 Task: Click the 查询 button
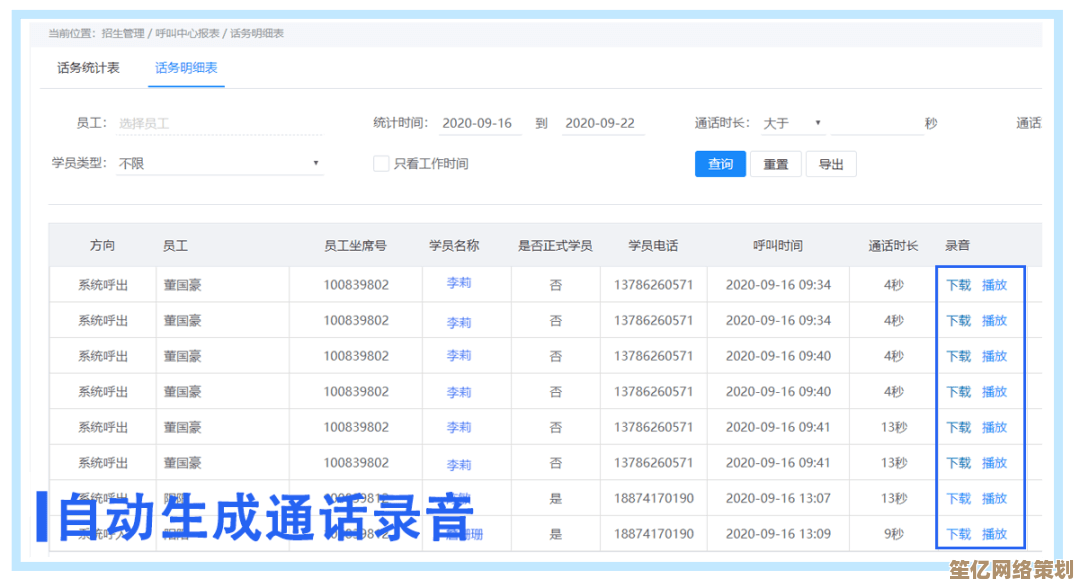[x=720, y=164]
